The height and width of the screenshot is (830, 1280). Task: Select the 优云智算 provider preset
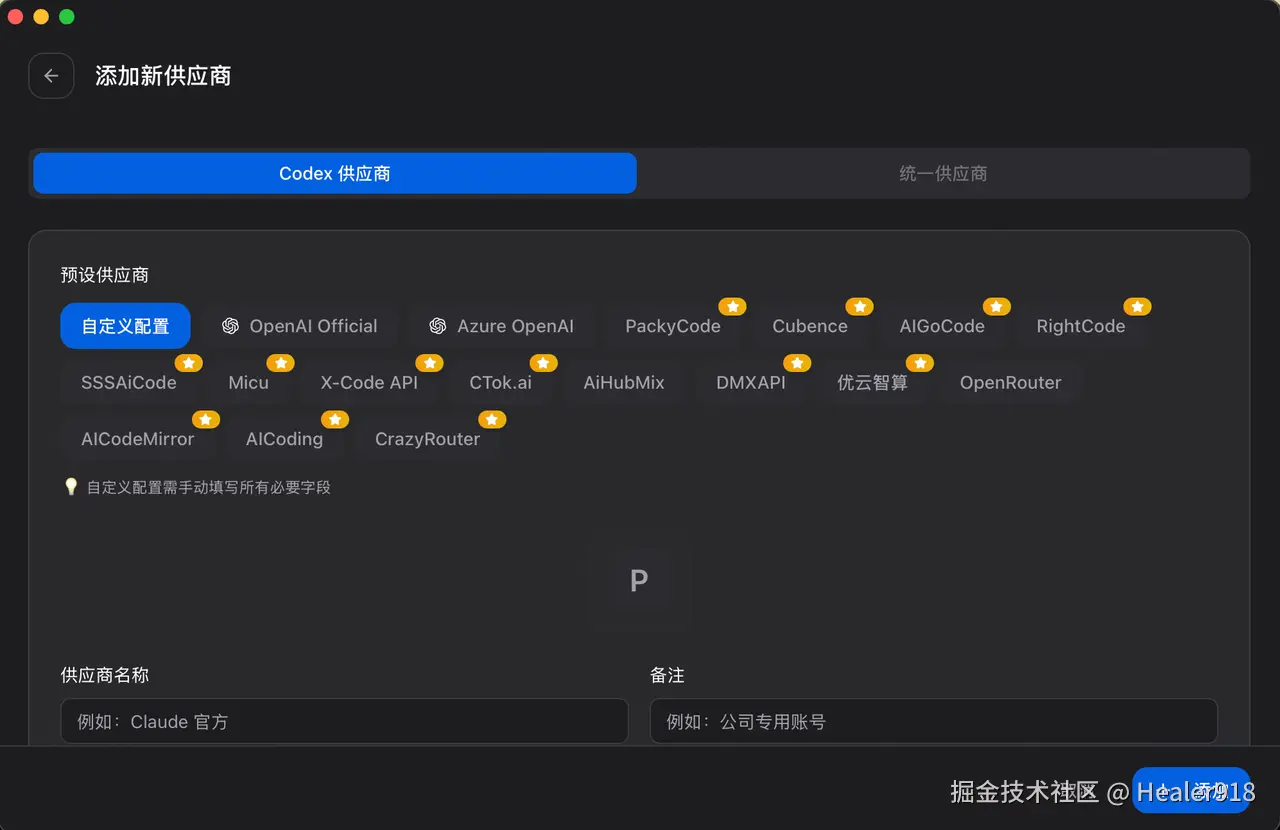coord(873,382)
